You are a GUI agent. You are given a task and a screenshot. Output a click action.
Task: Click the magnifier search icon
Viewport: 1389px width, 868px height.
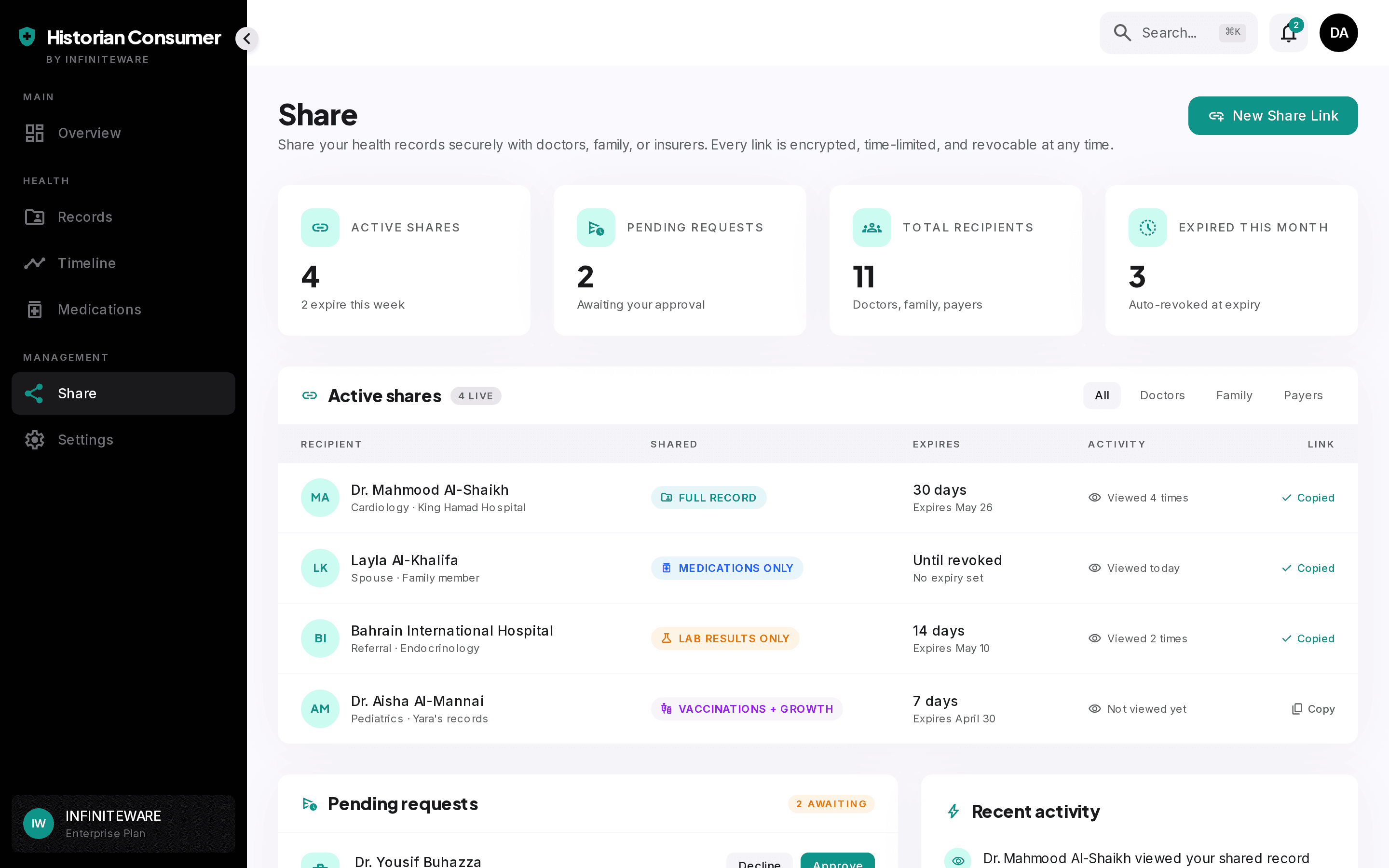pos(1122,33)
